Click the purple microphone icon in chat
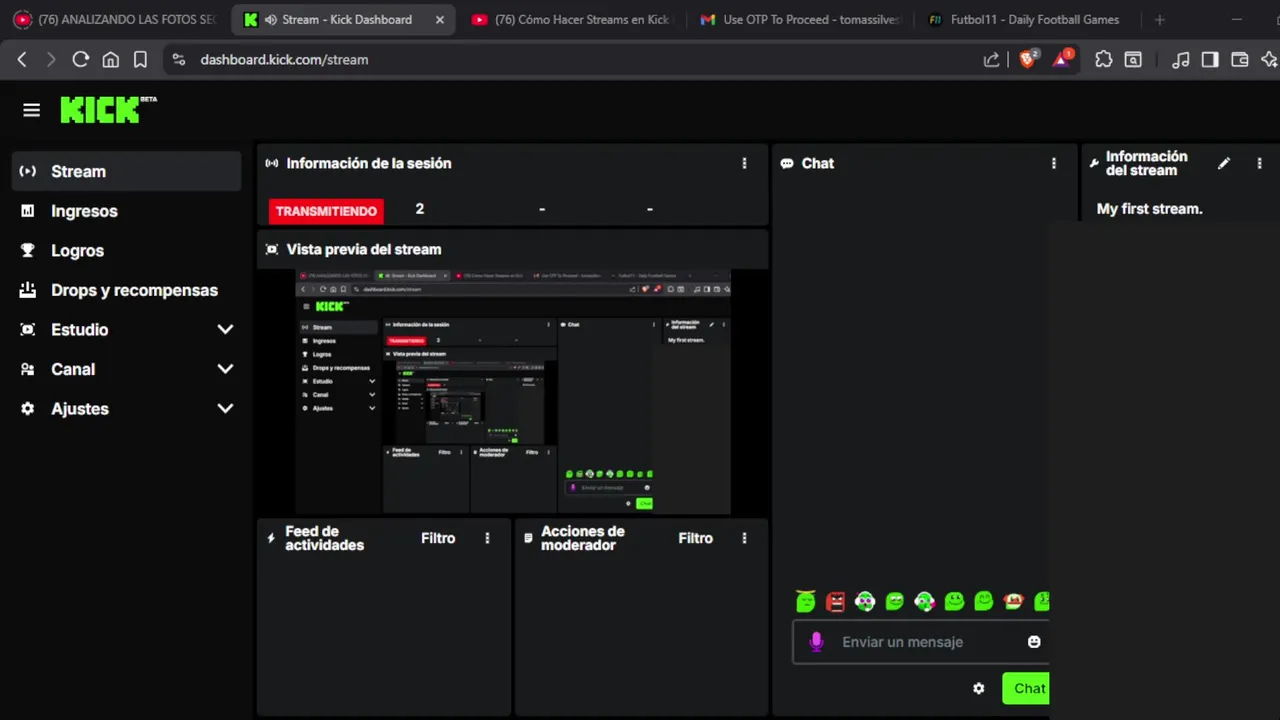This screenshot has height=720, width=1280. (816, 642)
